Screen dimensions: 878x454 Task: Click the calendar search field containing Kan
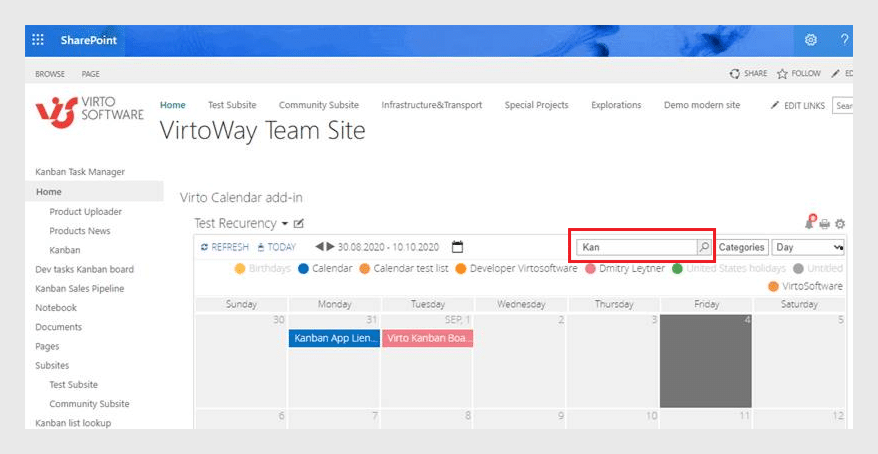(x=637, y=247)
